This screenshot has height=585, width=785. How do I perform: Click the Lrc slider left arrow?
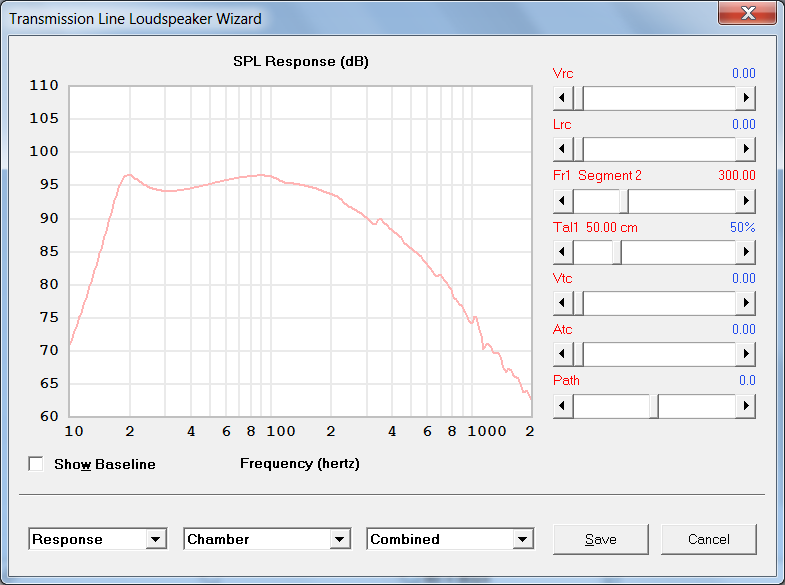point(563,149)
